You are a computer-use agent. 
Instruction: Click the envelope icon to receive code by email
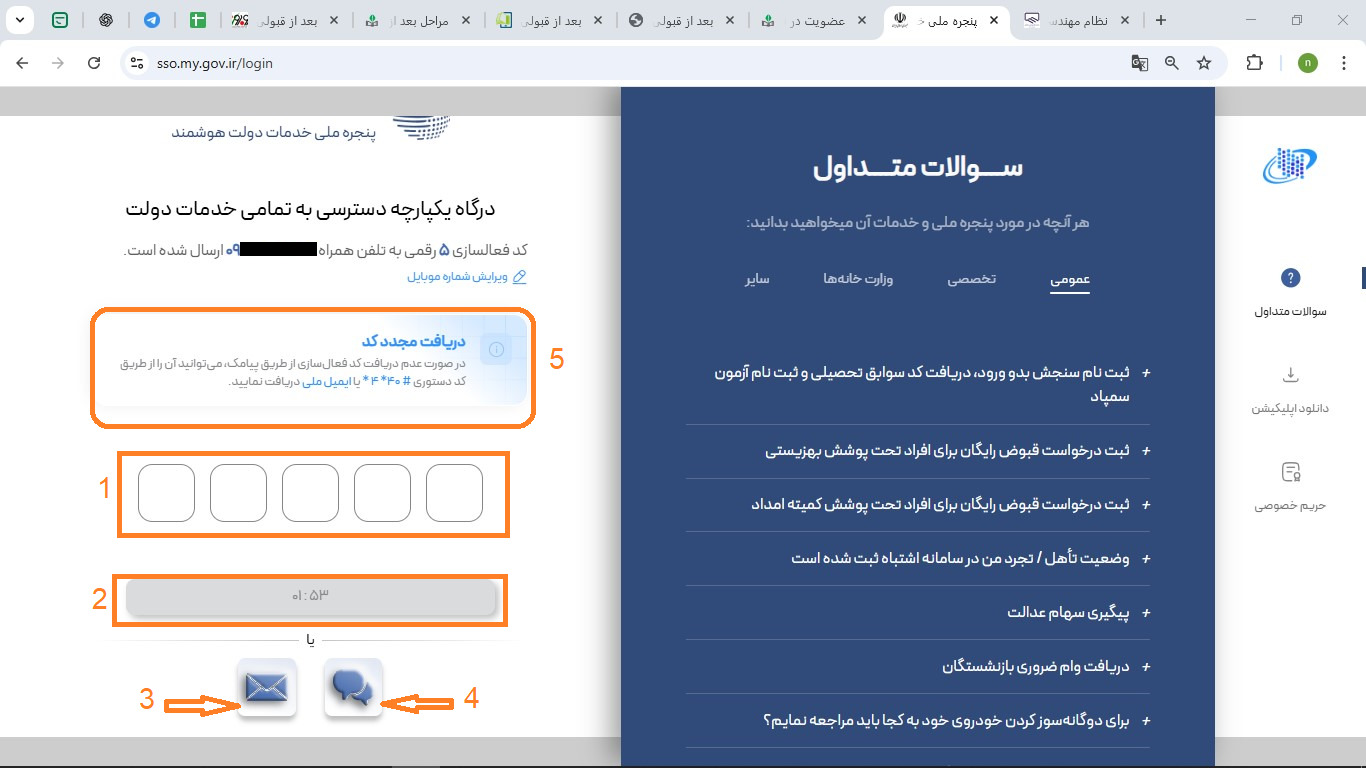266,690
